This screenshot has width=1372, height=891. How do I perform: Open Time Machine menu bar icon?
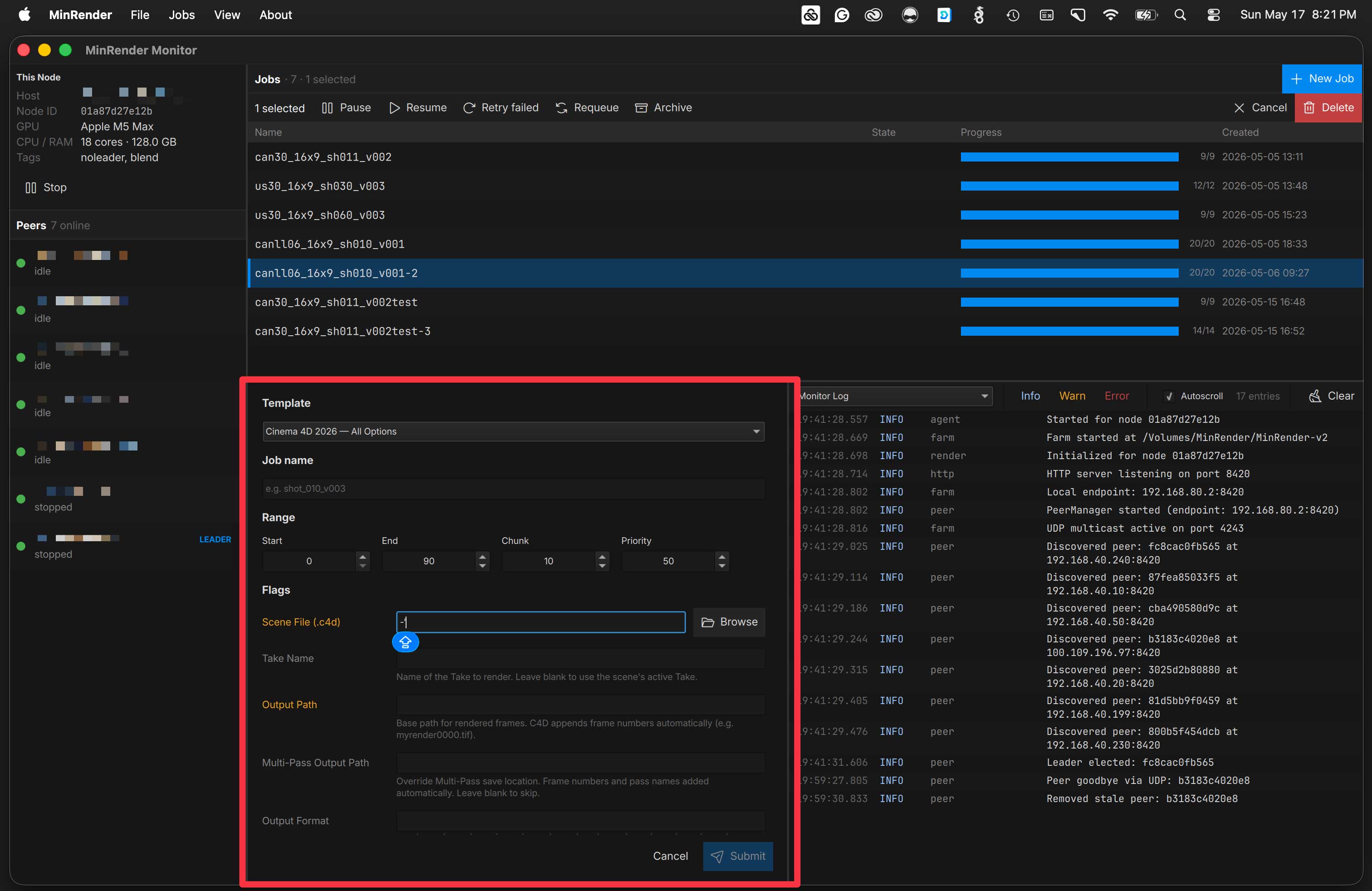pos(1013,15)
